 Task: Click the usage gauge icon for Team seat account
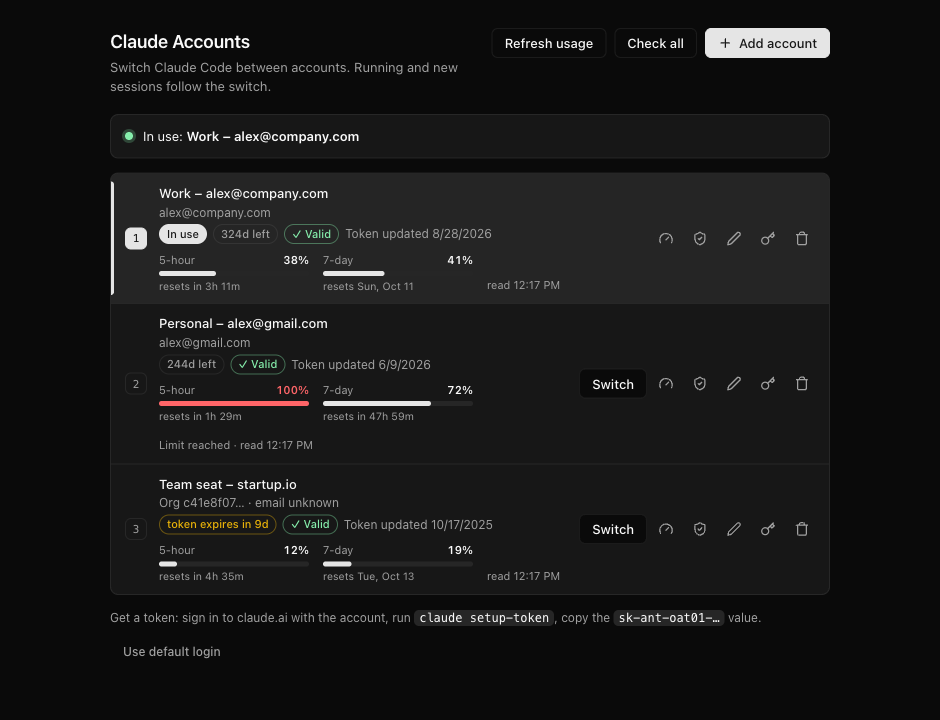pyautogui.click(x=665, y=529)
